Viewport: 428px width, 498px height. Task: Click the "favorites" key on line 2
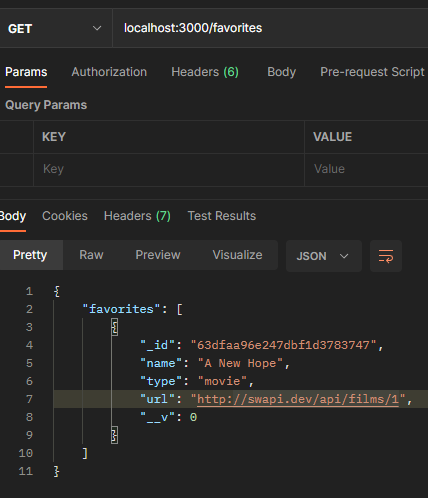[x=121, y=309]
